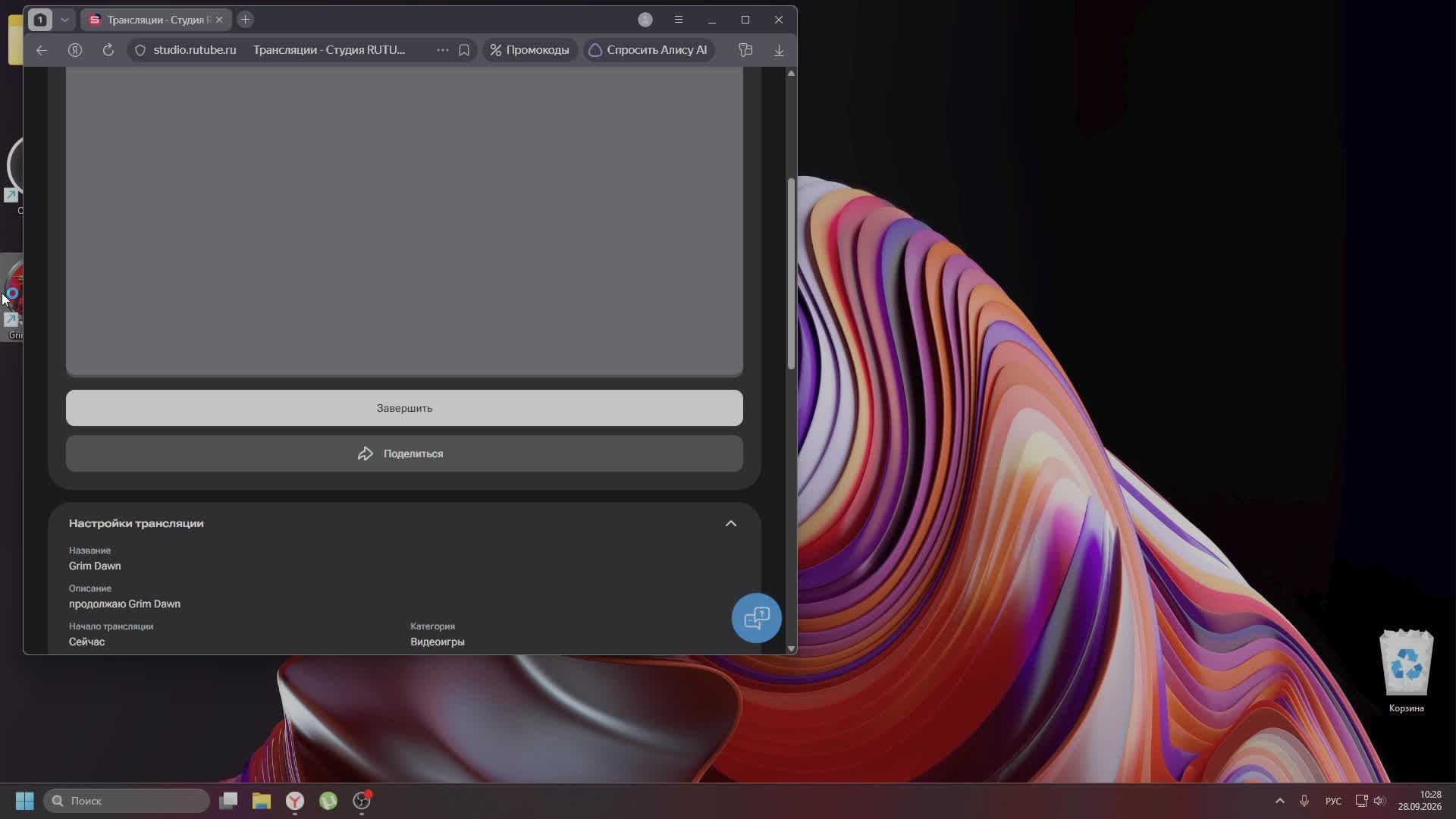1456x819 pixels.
Task: Bookmark this page with the flag icon
Action: point(464,50)
